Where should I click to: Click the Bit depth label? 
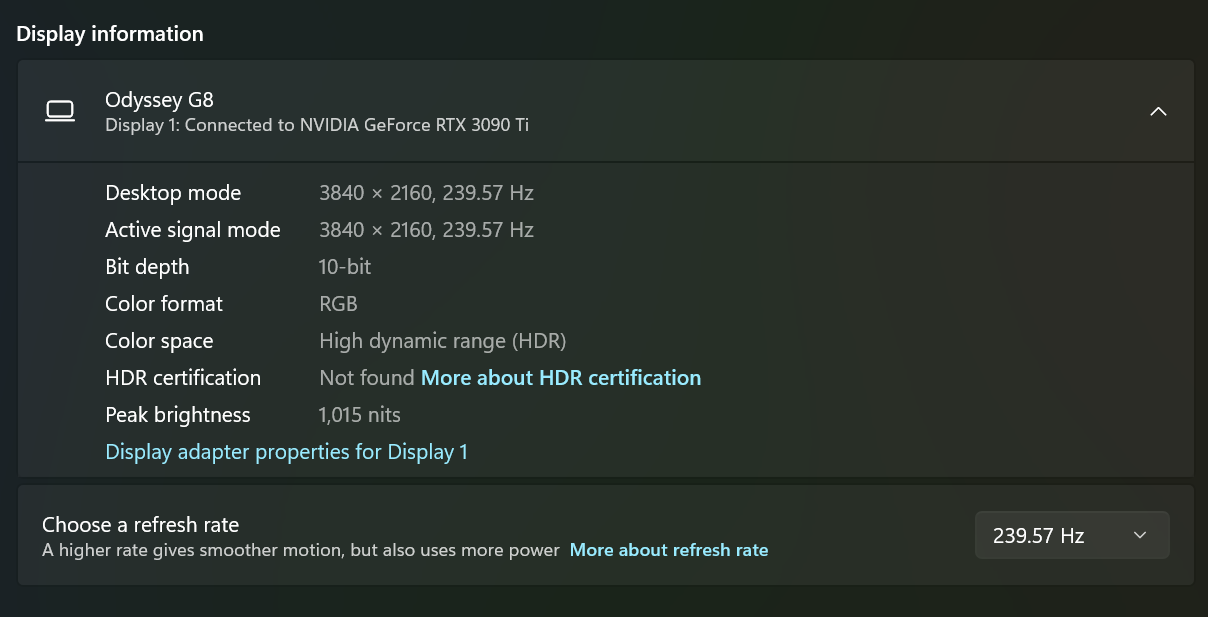point(147,267)
